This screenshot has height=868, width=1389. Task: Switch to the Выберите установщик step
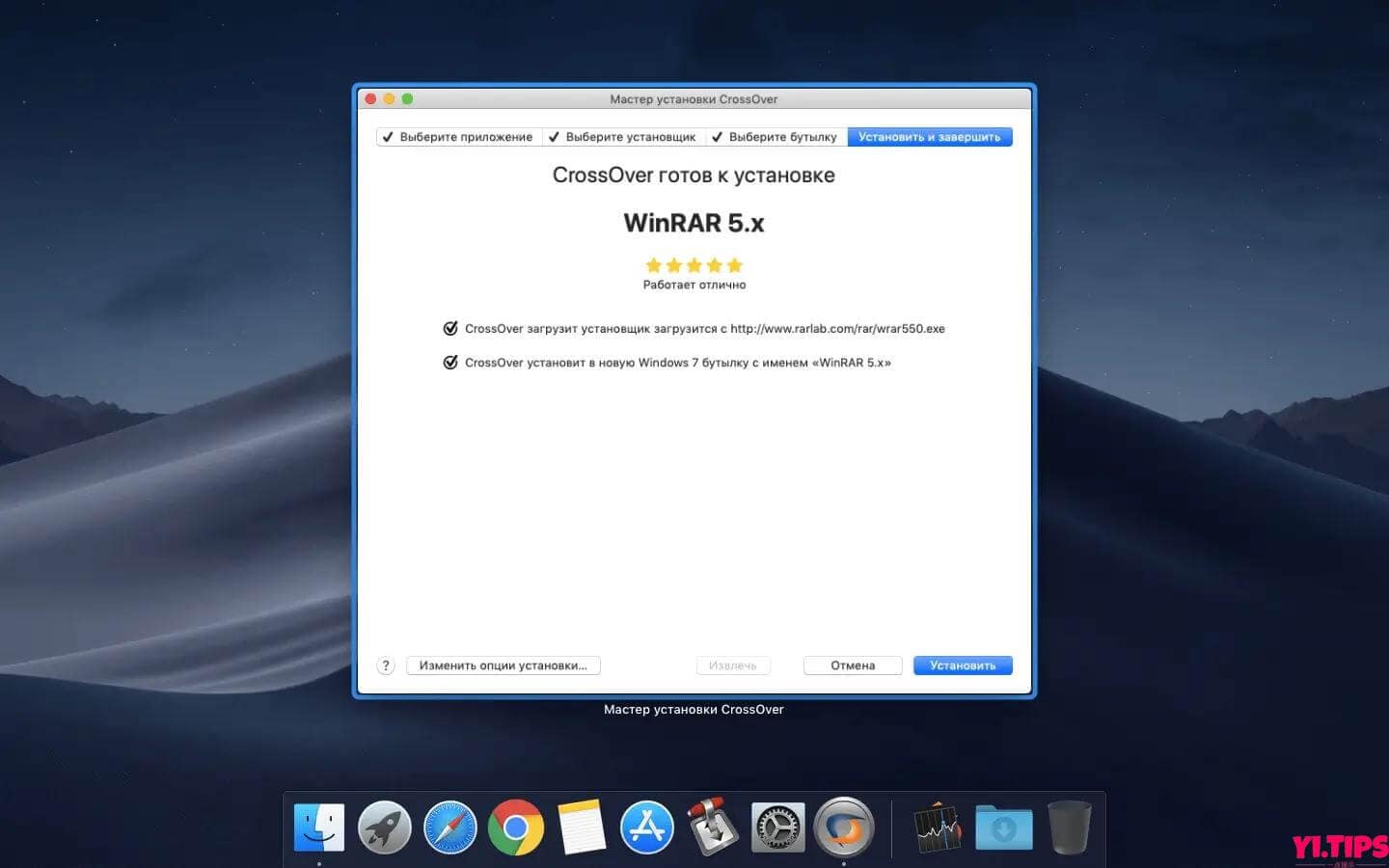(622, 136)
